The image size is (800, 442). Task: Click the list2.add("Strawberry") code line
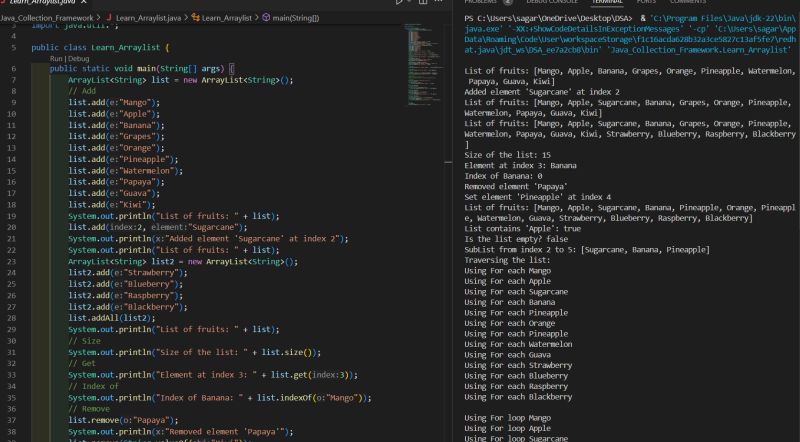[x=128, y=273]
